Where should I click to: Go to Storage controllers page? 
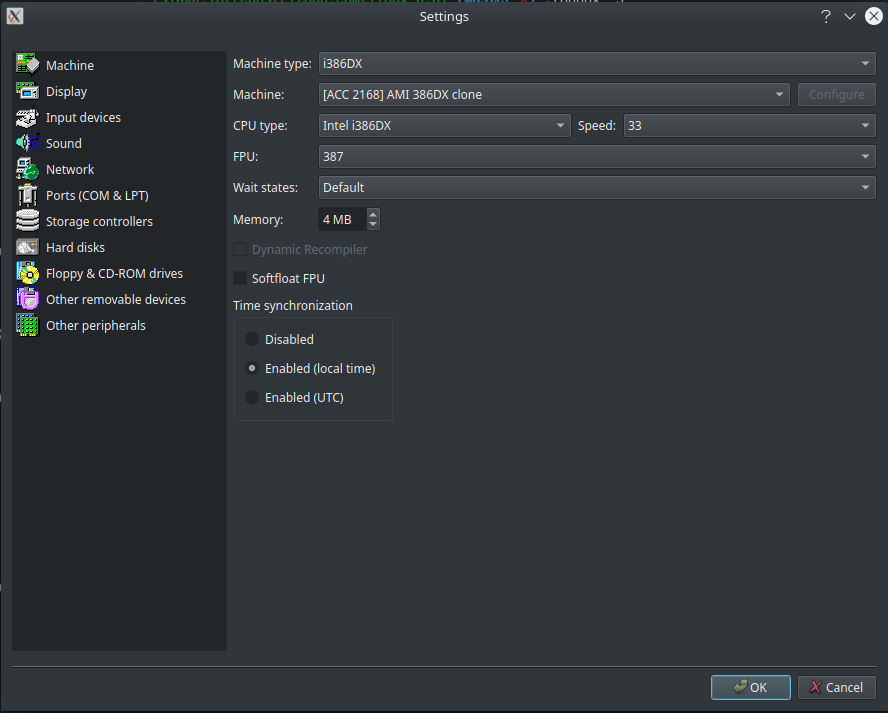coord(99,221)
